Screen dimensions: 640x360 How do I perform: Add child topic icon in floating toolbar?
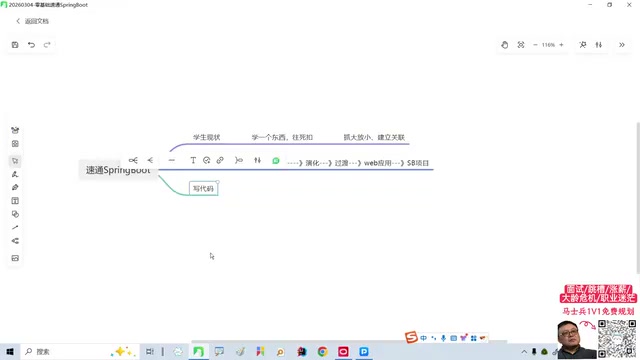[x=133, y=160]
